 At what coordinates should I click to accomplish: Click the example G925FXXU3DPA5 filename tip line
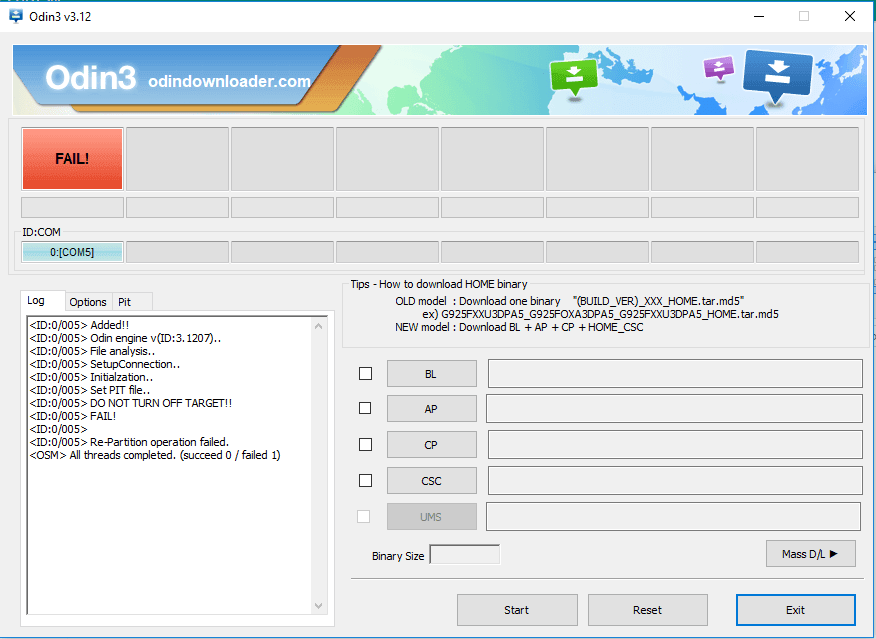click(601, 314)
